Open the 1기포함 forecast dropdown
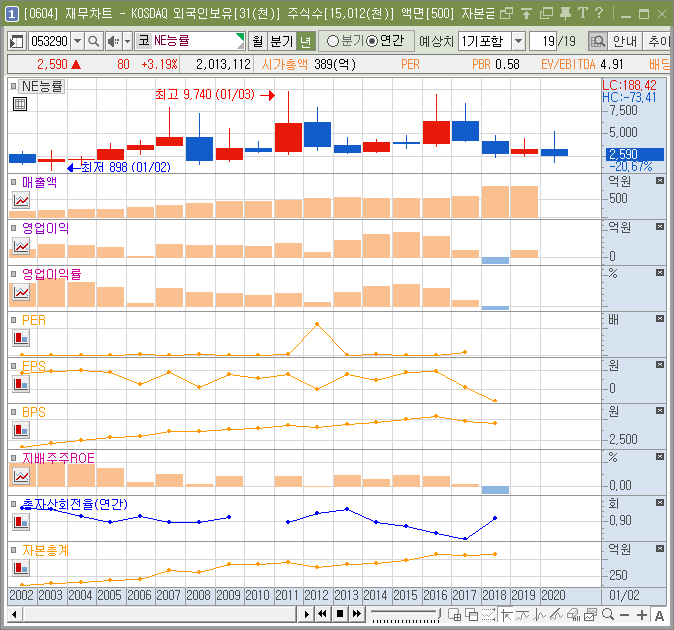Viewport: 674px width, 630px height. click(518, 42)
